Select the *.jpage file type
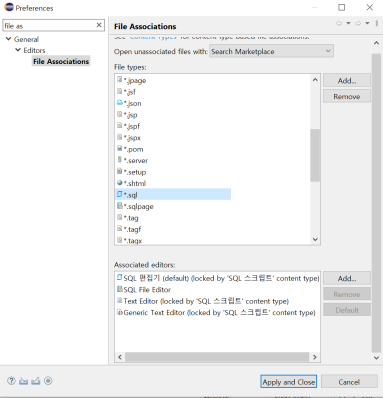The width and height of the screenshot is (383, 398). pyautogui.click(x=131, y=80)
